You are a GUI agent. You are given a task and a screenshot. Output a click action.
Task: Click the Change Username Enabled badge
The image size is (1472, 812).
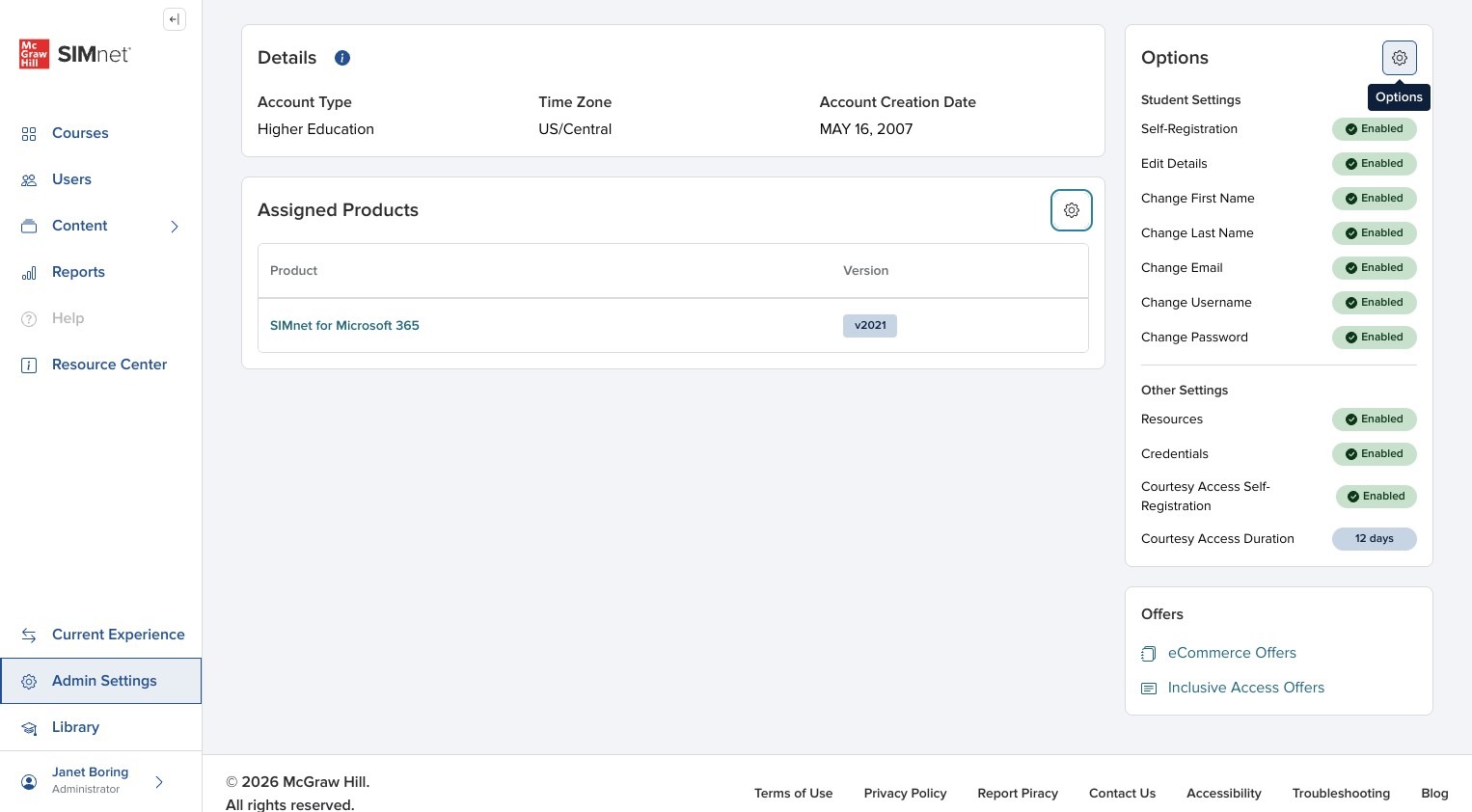click(x=1375, y=303)
